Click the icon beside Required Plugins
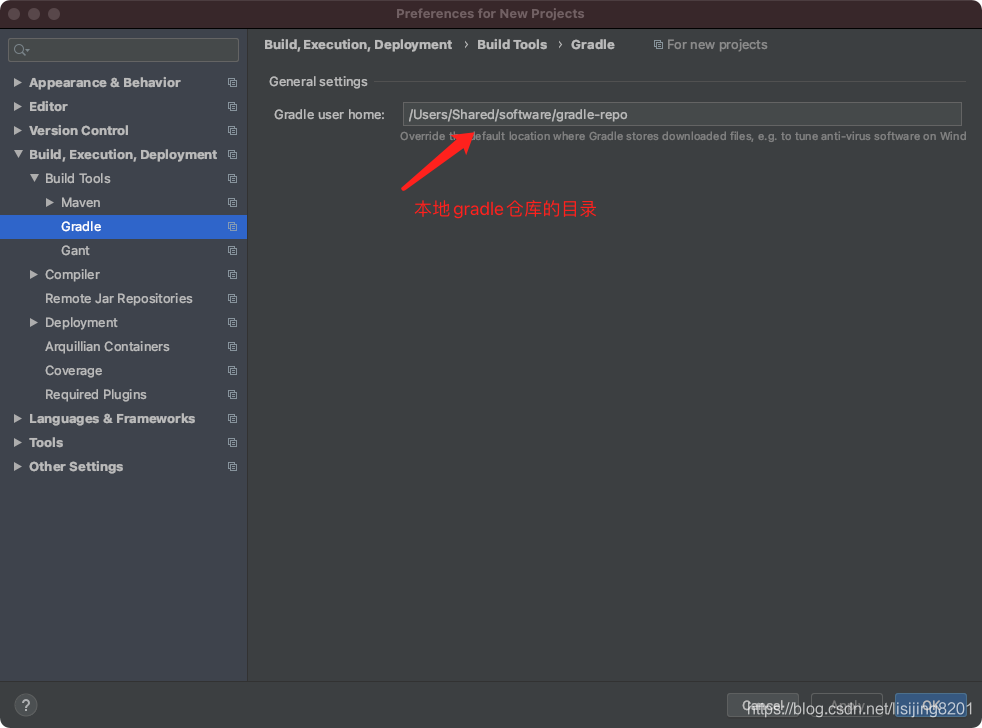The height and width of the screenshot is (728, 982). point(232,395)
